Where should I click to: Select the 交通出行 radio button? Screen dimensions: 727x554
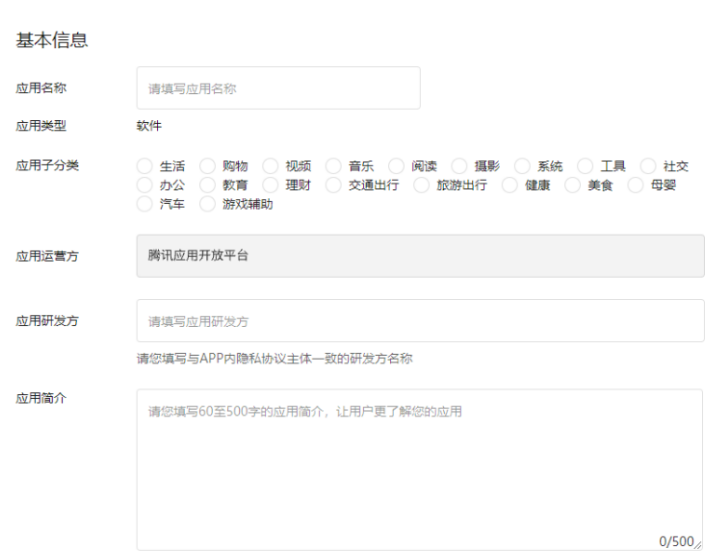[x=333, y=185]
